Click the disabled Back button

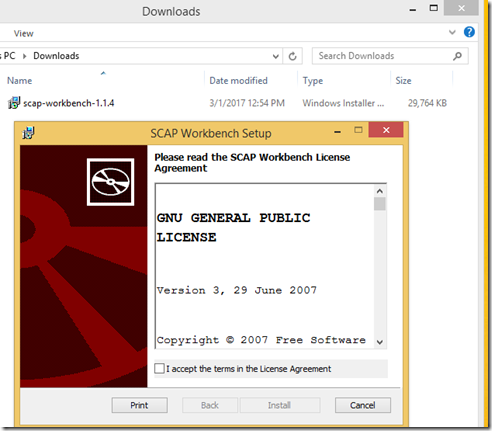pyautogui.click(x=210, y=405)
